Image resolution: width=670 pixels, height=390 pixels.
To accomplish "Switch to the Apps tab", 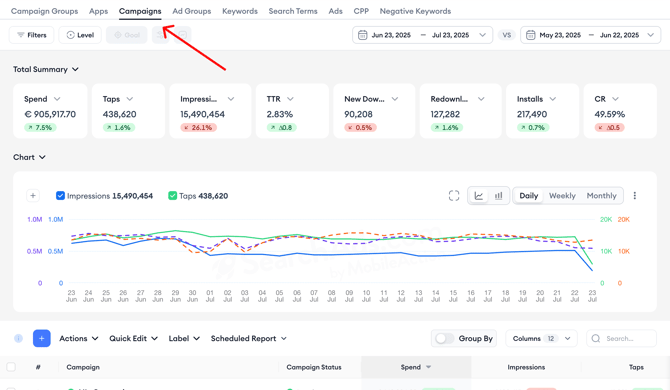I will tap(98, 11).
